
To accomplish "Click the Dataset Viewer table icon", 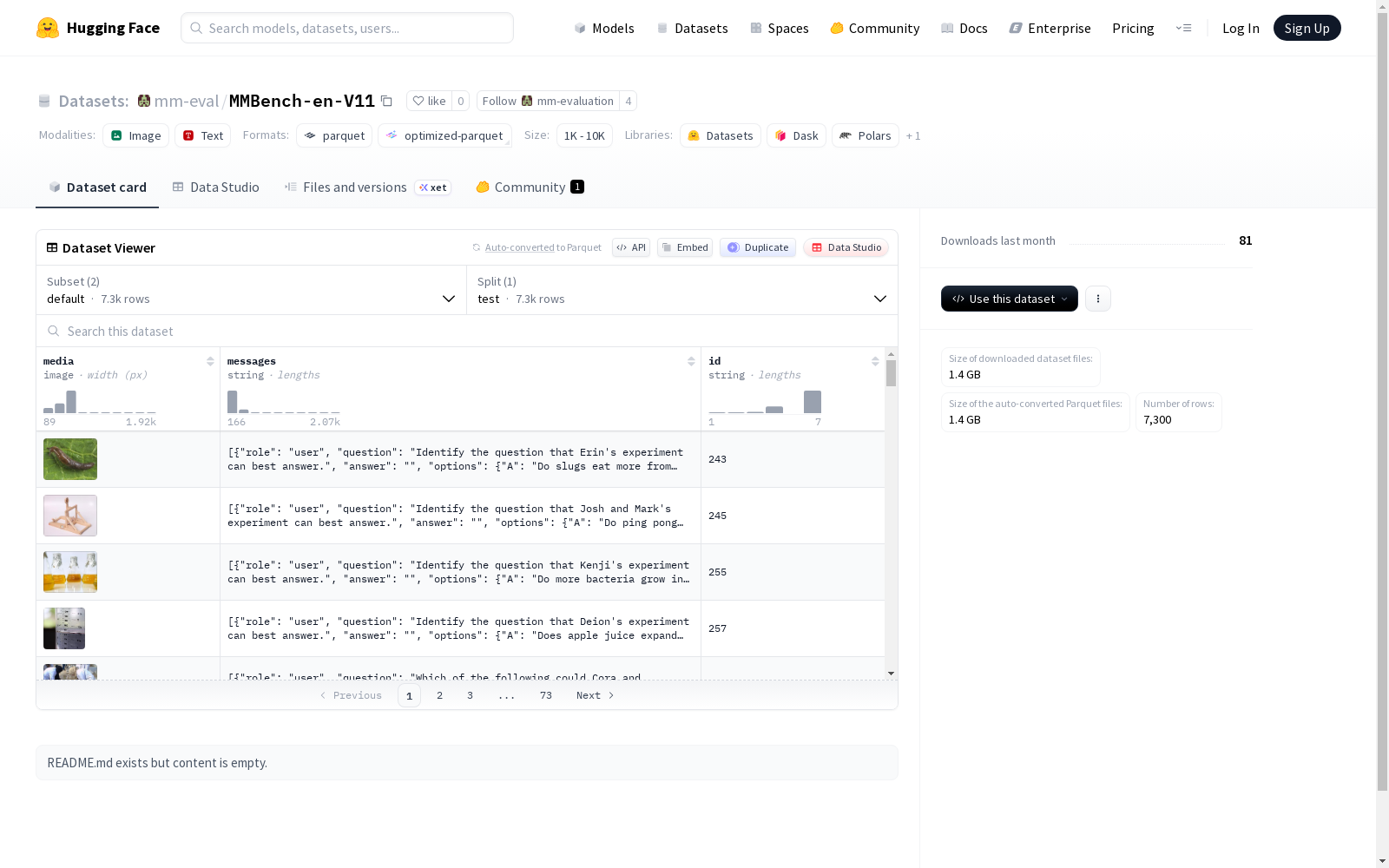I will [52, 247].
